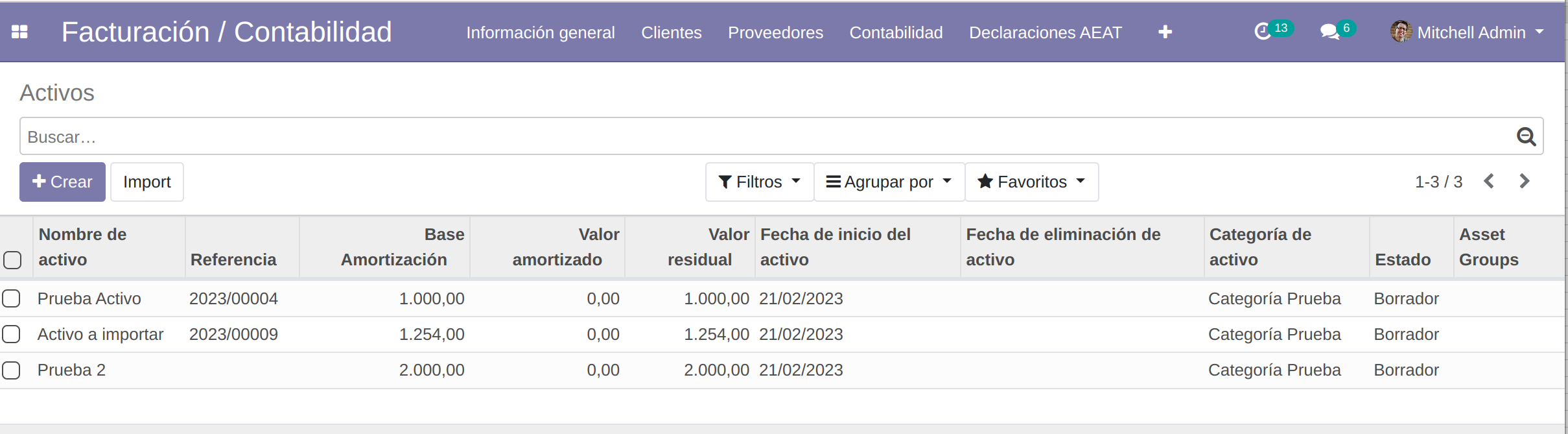Open the Favoritos dropdown
This screenshot has width=1568, height=434.
point(1031,182)
